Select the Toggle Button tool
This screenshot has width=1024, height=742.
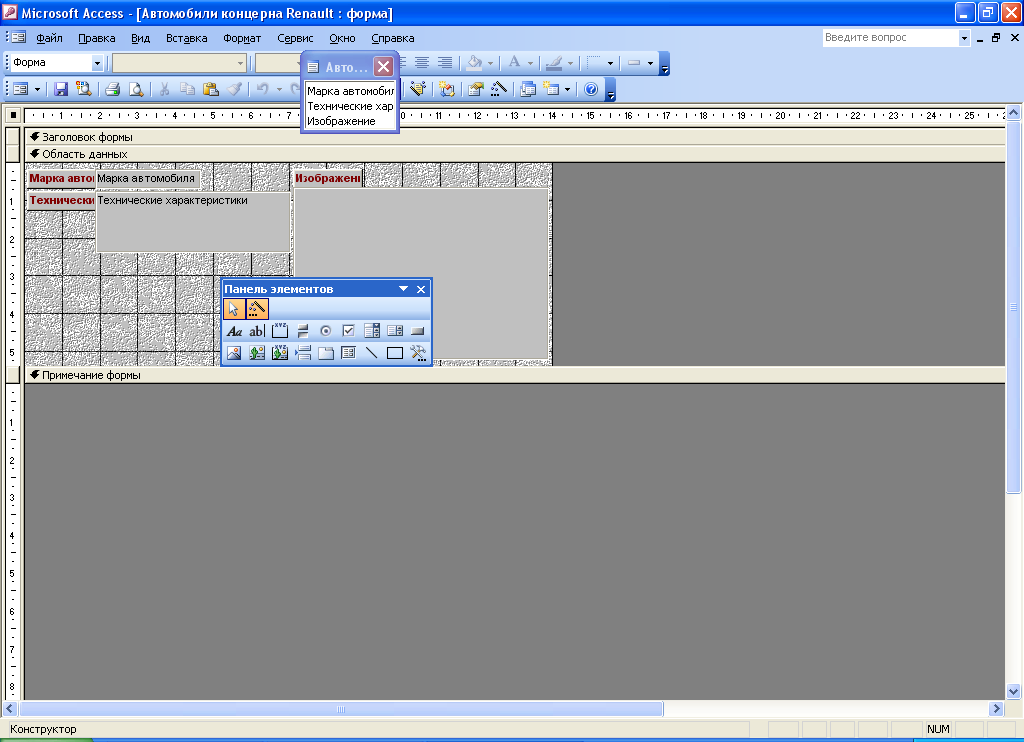(x=302, y=331)
